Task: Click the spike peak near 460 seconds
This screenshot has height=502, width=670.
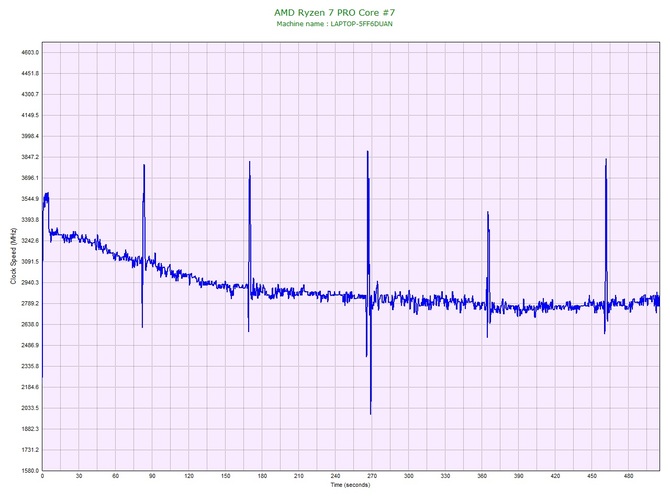Action: pyautogui.click(x=606, y=159)
